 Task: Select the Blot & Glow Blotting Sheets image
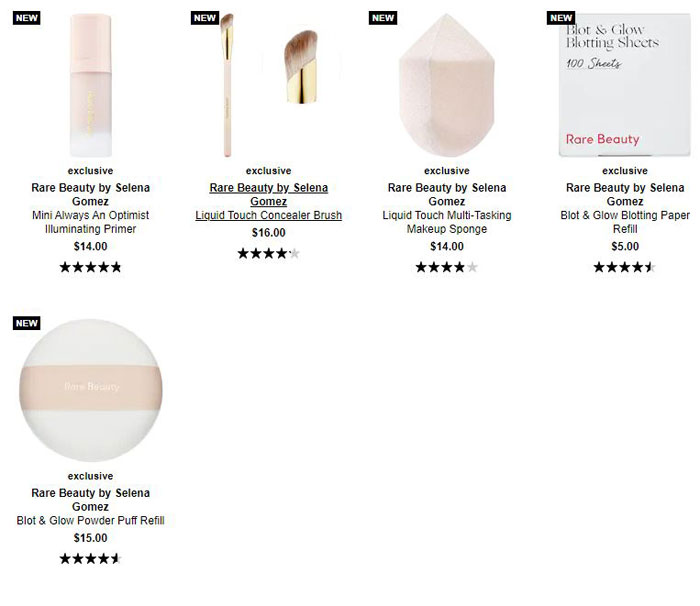tap(624, 85)
